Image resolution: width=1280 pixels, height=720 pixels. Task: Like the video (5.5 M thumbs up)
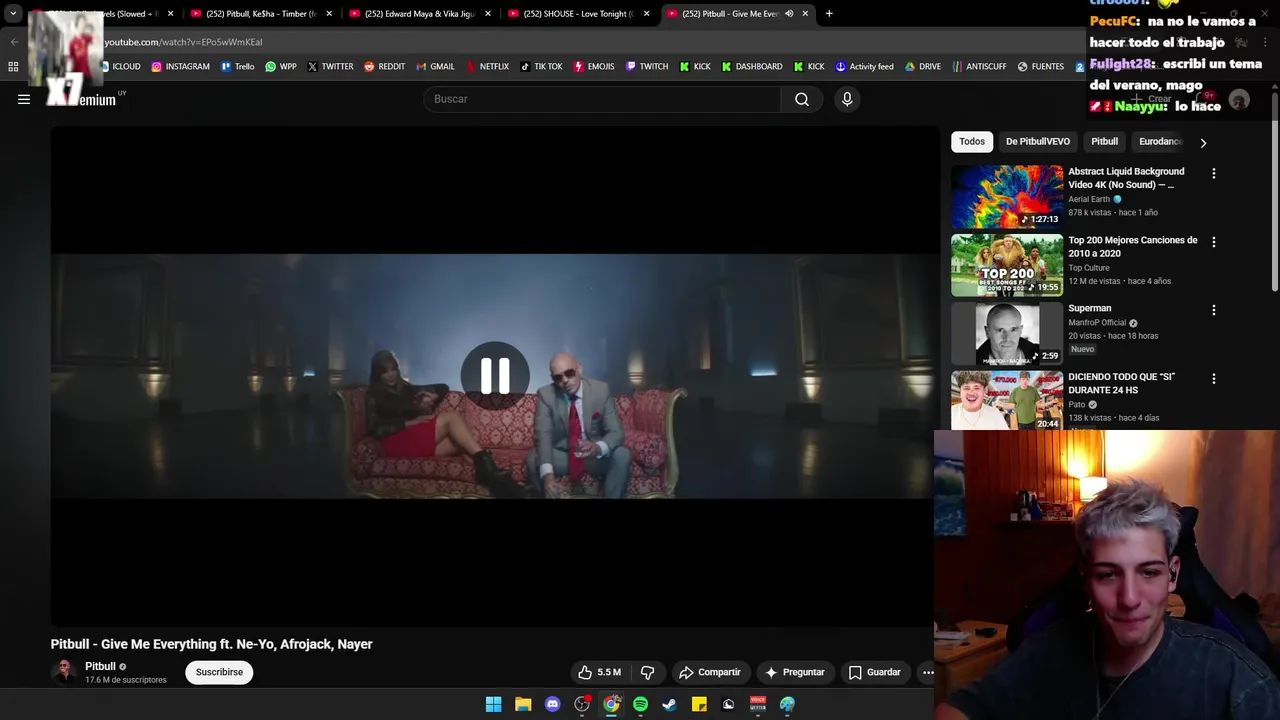(599, 672)
